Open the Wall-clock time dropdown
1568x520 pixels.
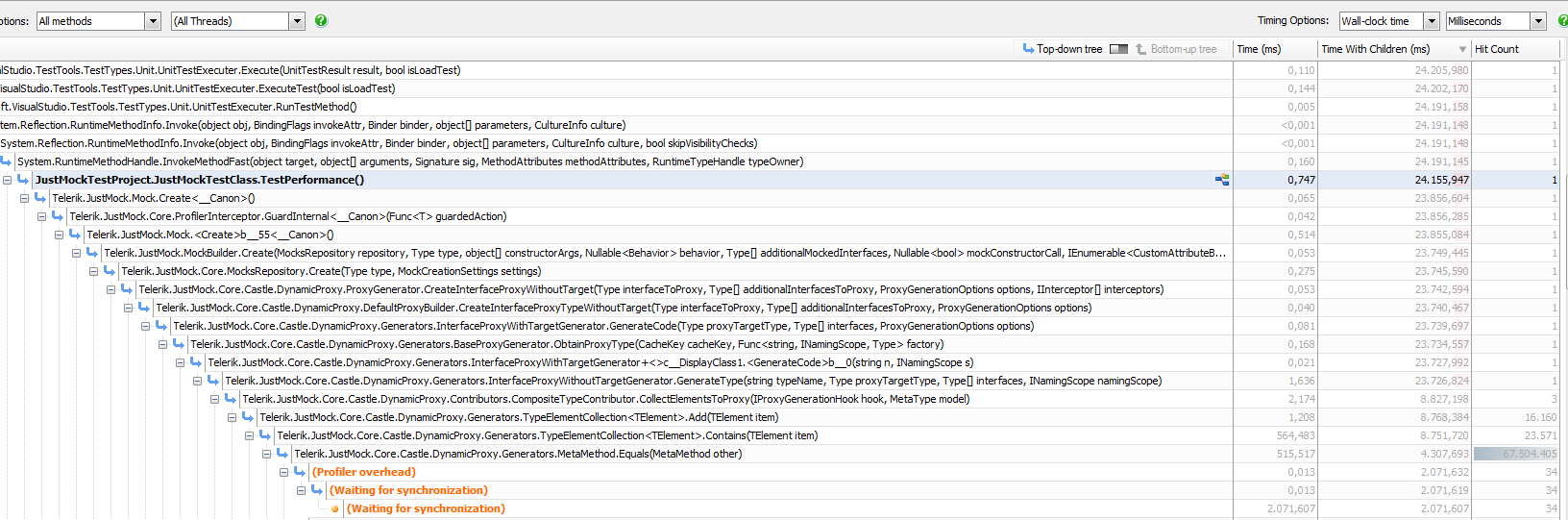(1432, 21)
